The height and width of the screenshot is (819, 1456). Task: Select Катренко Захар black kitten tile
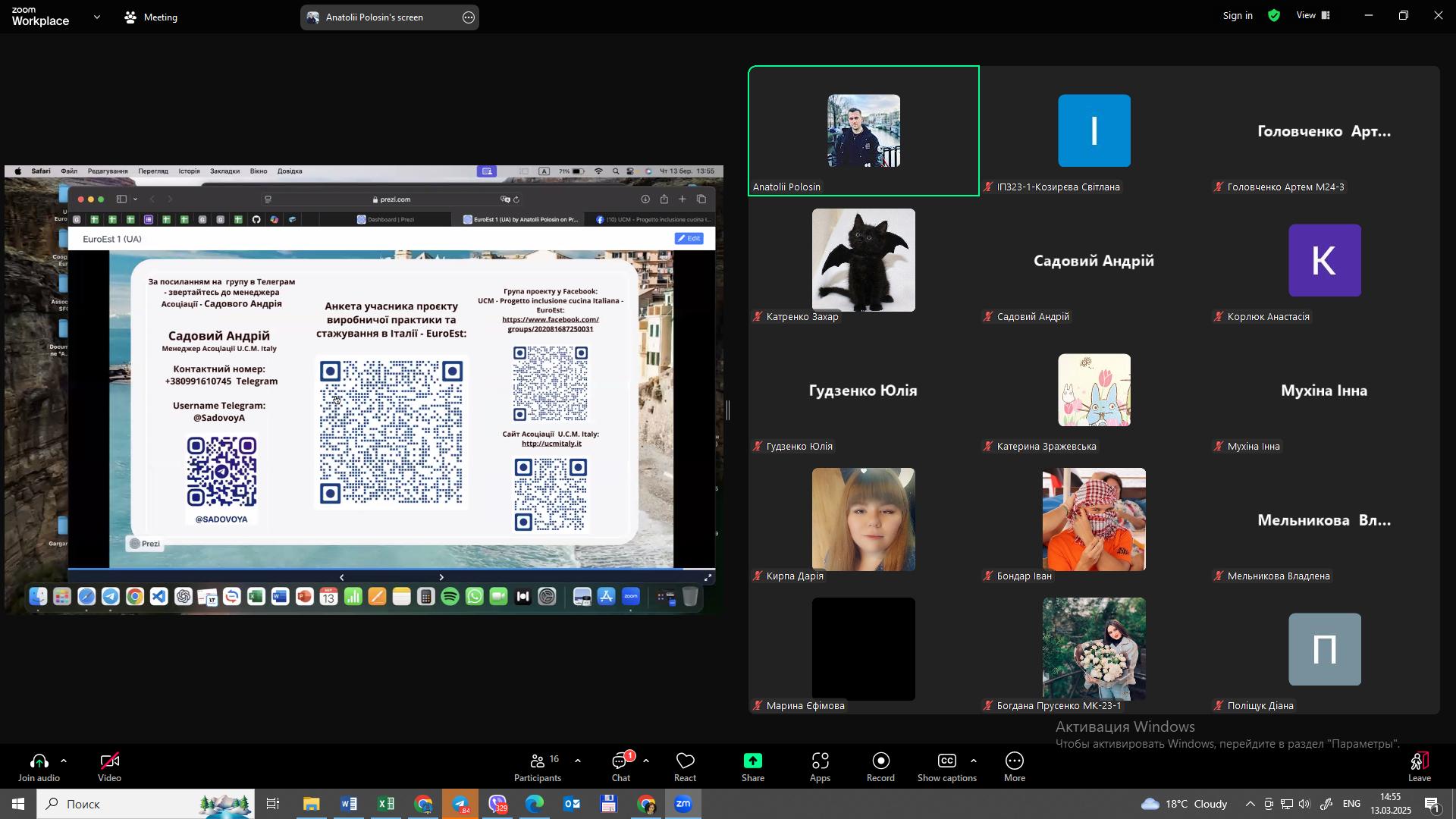click(x=864, y=260)
